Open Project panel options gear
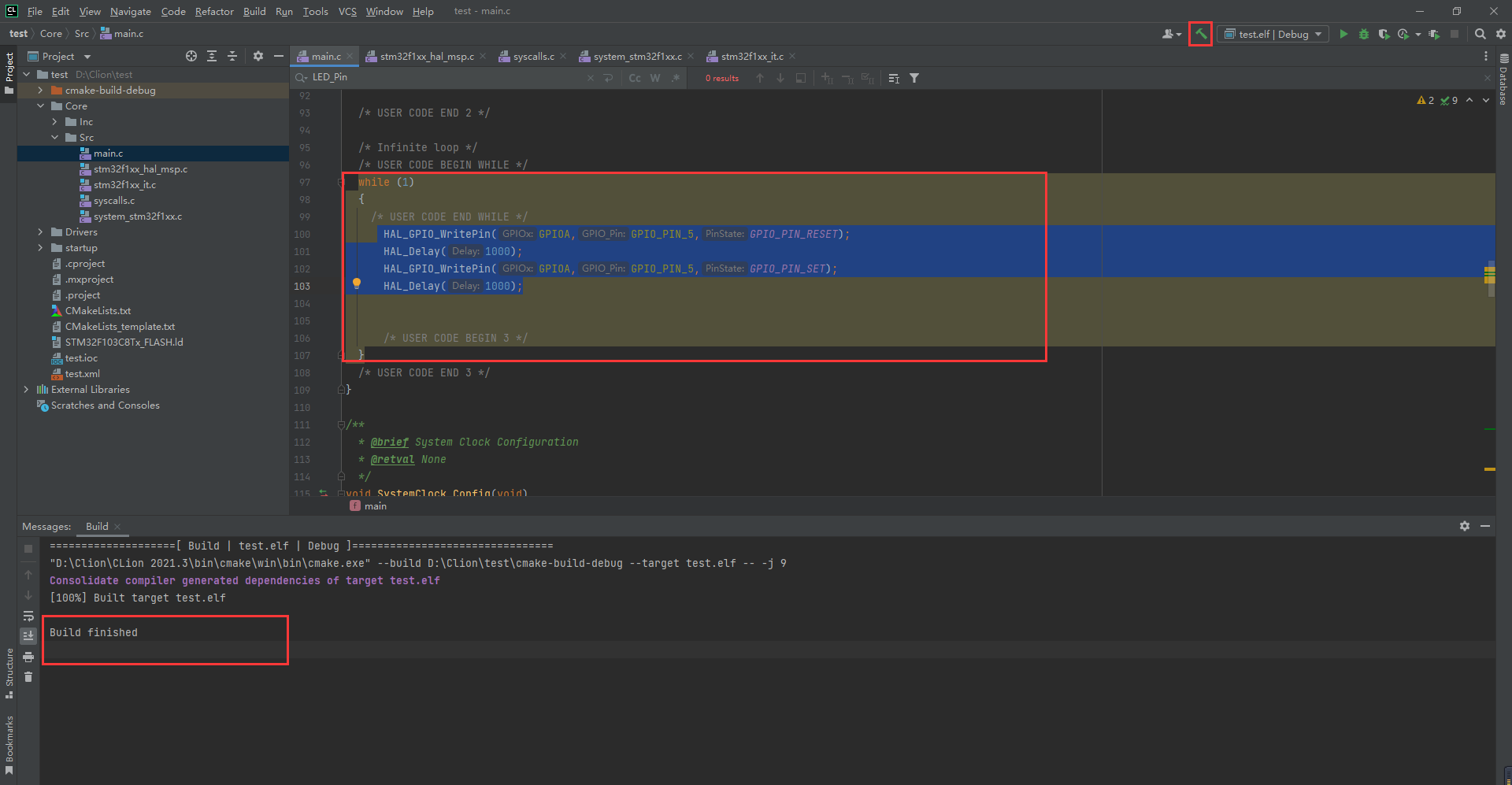The image size is (1512, 785). coord(258,56)
